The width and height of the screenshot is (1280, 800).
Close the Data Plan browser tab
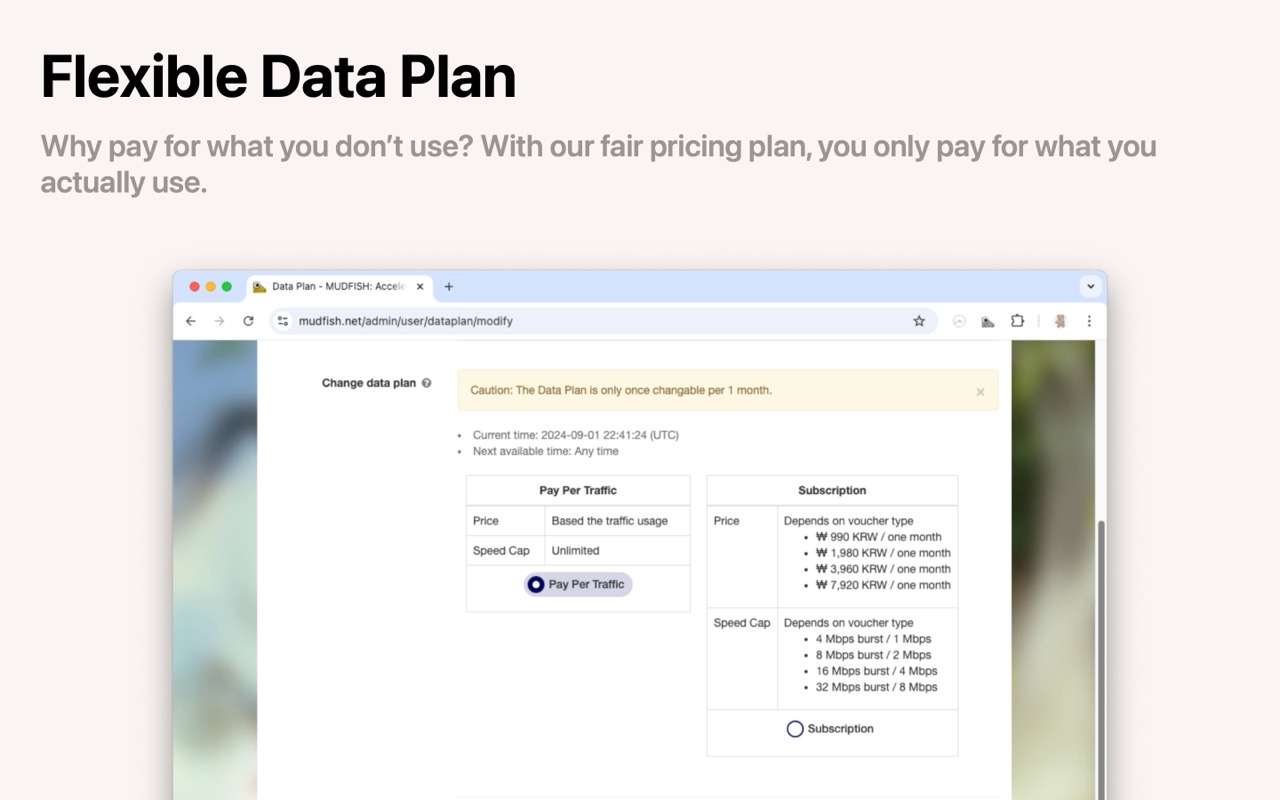coord(420,286)
